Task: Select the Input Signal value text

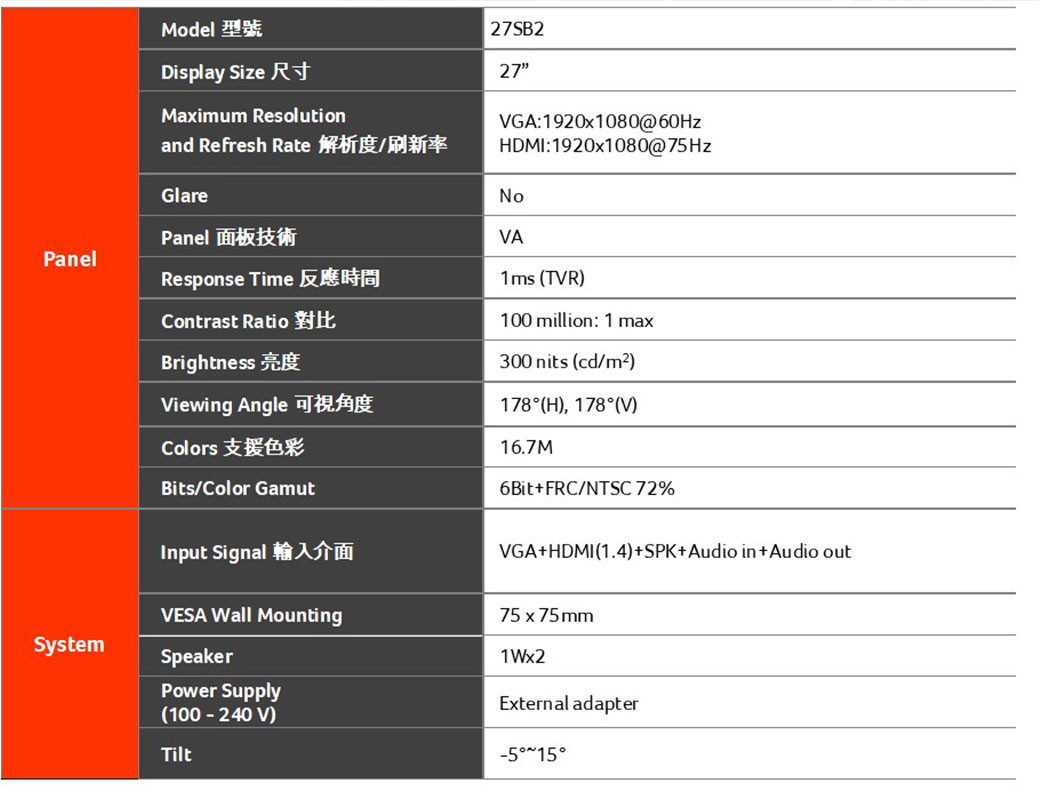Action: click(x=675, y=552)
